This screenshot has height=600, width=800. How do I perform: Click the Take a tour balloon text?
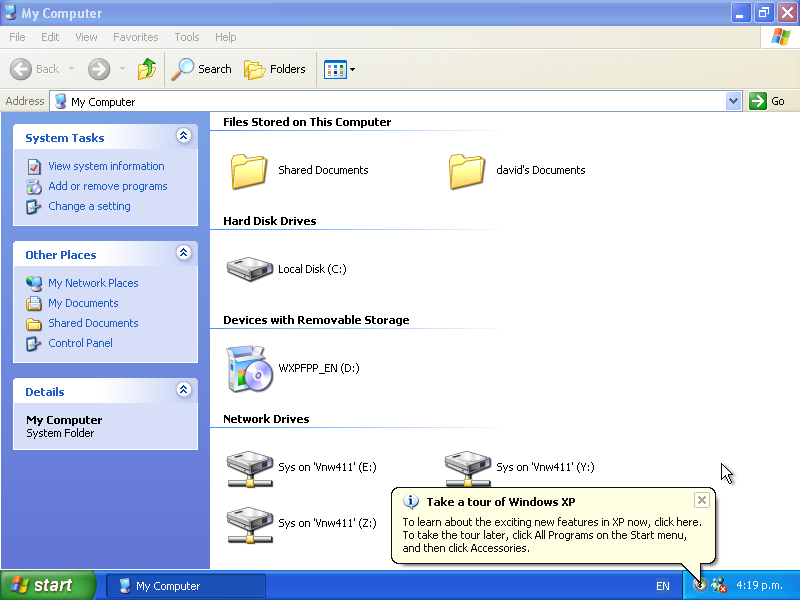[552, 535]
